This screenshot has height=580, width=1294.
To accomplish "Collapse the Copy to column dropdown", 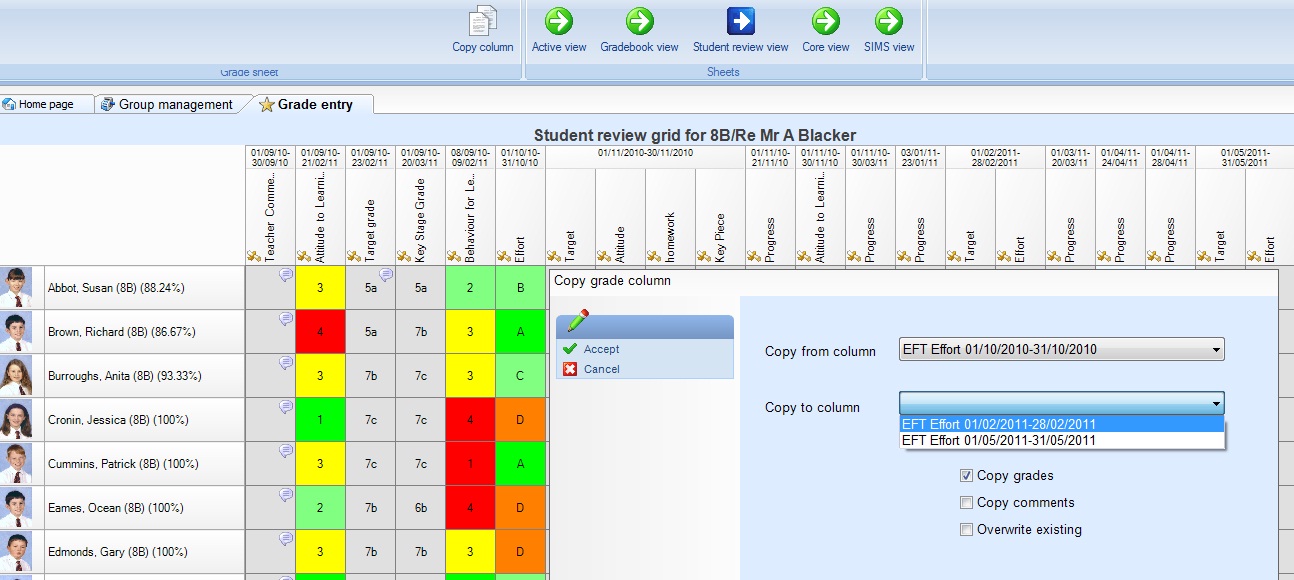I will click(x=1215, y=404).
